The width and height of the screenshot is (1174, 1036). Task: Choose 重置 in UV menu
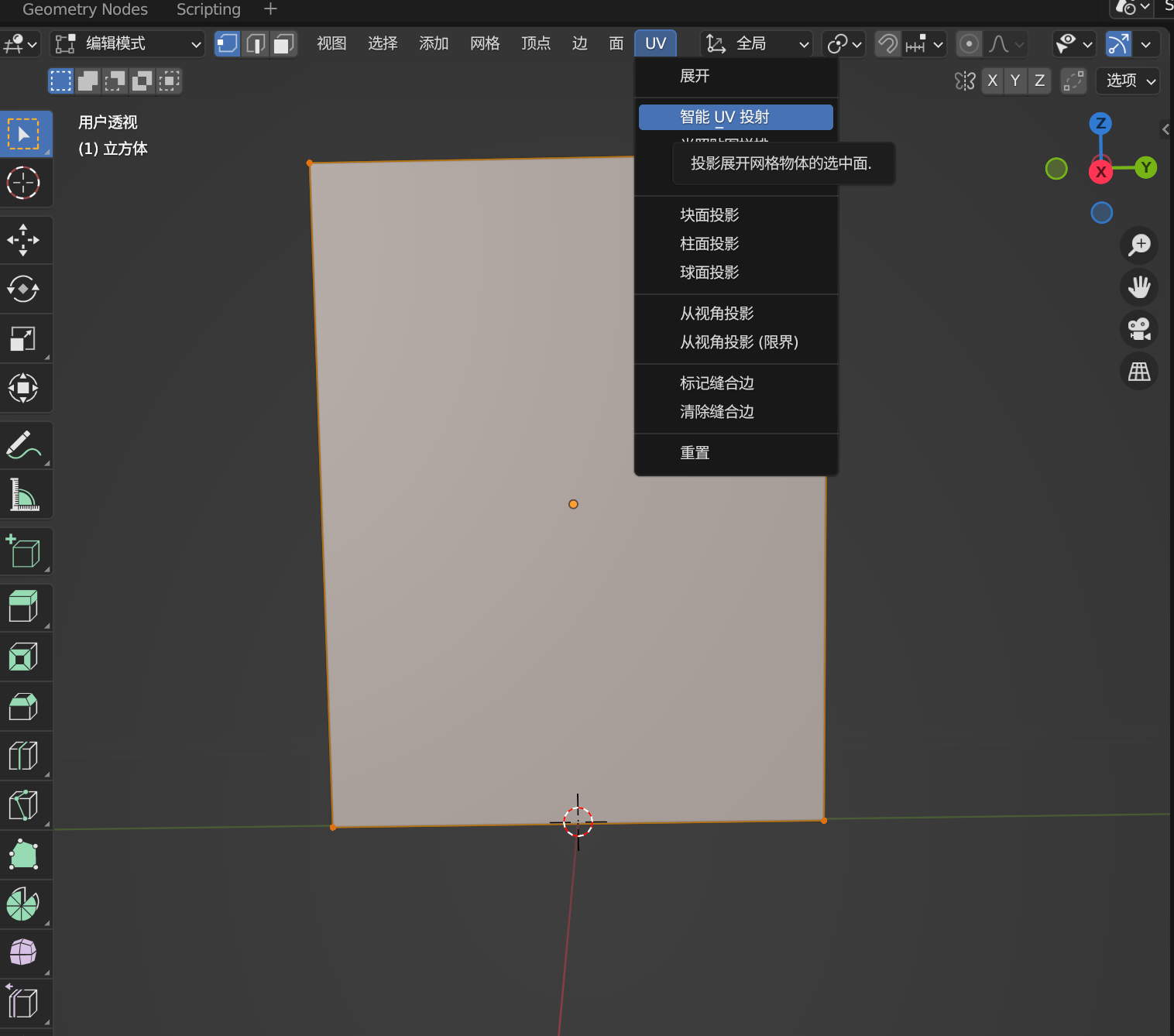[x=736, y=453]
